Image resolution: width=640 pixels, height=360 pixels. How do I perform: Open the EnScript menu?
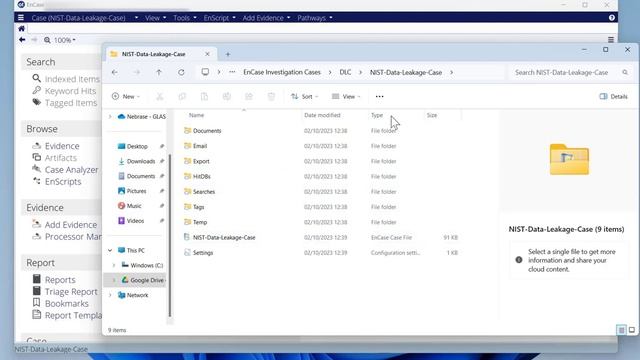pyautogui.click(x=220, y=18)
